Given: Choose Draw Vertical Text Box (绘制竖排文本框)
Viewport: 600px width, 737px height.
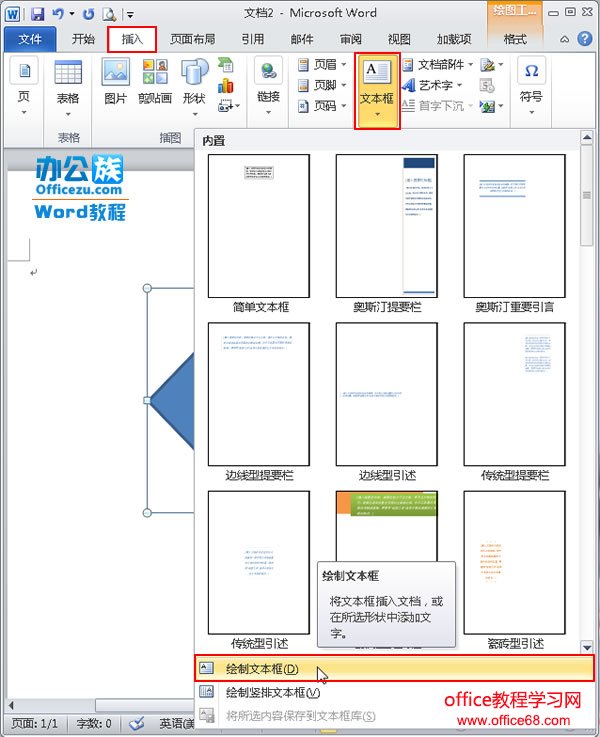Looking at the screenshot, I should [394, 692].
